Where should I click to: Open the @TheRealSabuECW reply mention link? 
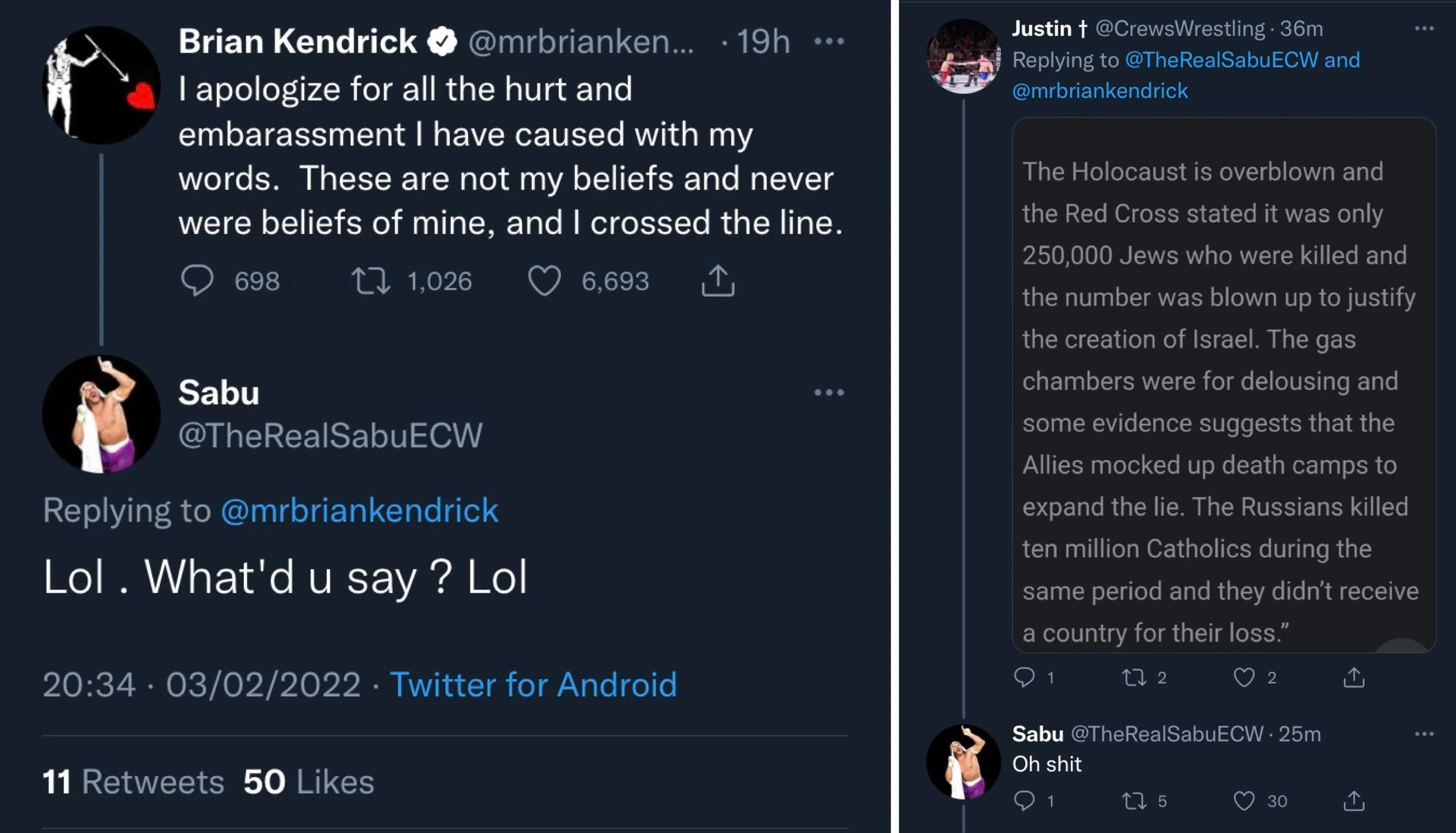pyautogui.click(x=1221, y=60)
